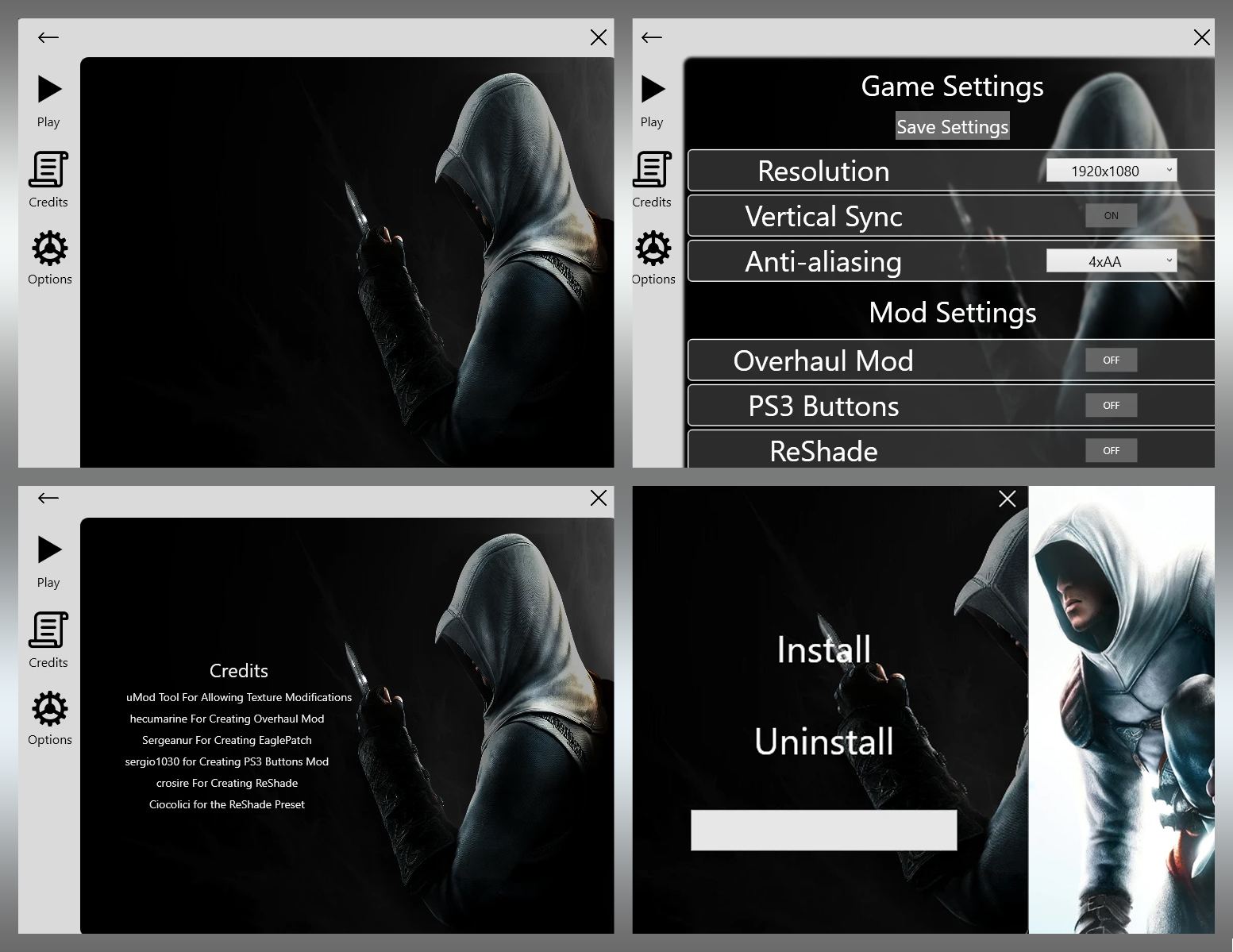Click the "Overhaul Mod" label
The image size is (1233, 952).
coord(823,361)
